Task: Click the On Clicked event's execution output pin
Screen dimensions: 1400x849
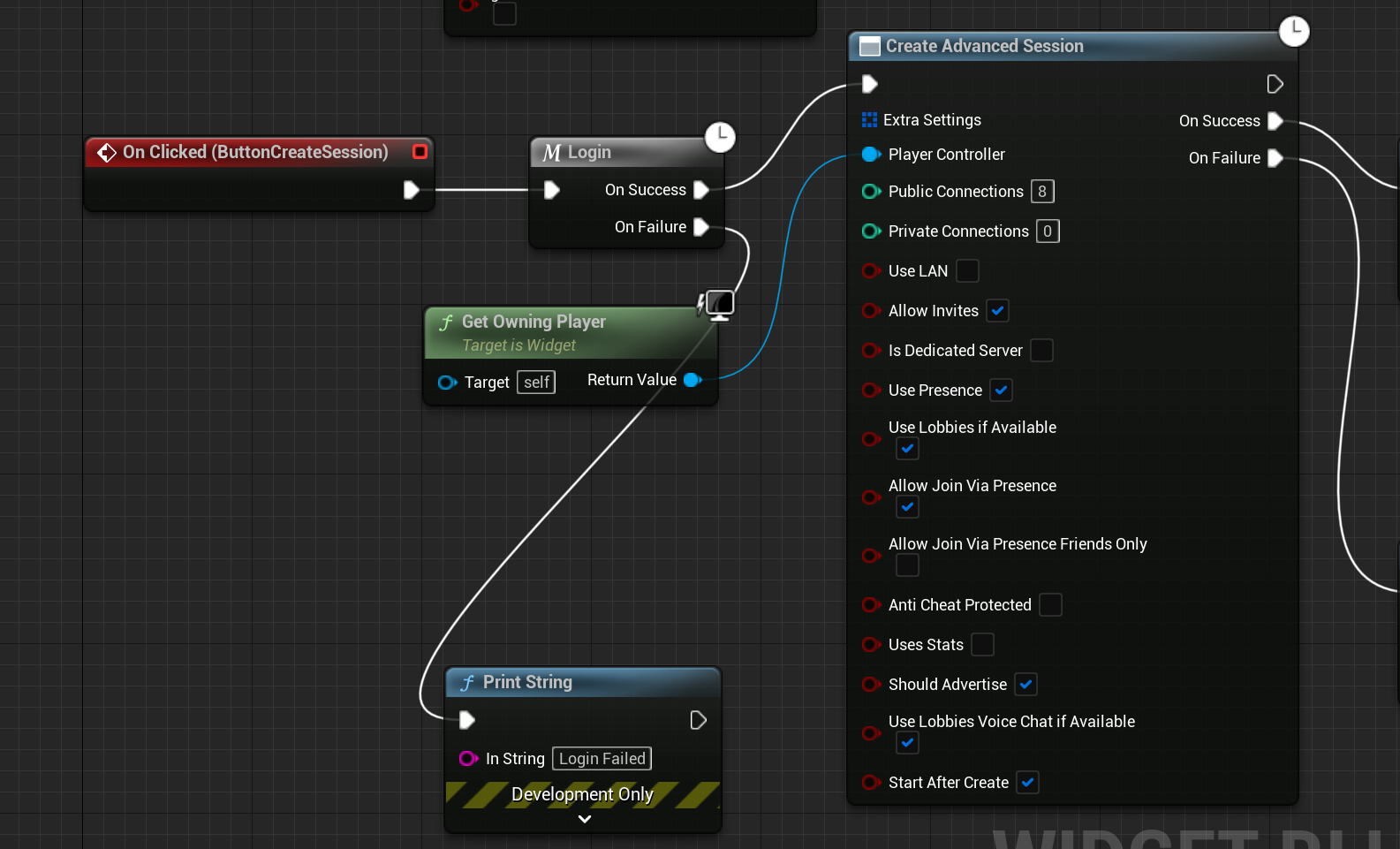Action: (x=411, y=190)
